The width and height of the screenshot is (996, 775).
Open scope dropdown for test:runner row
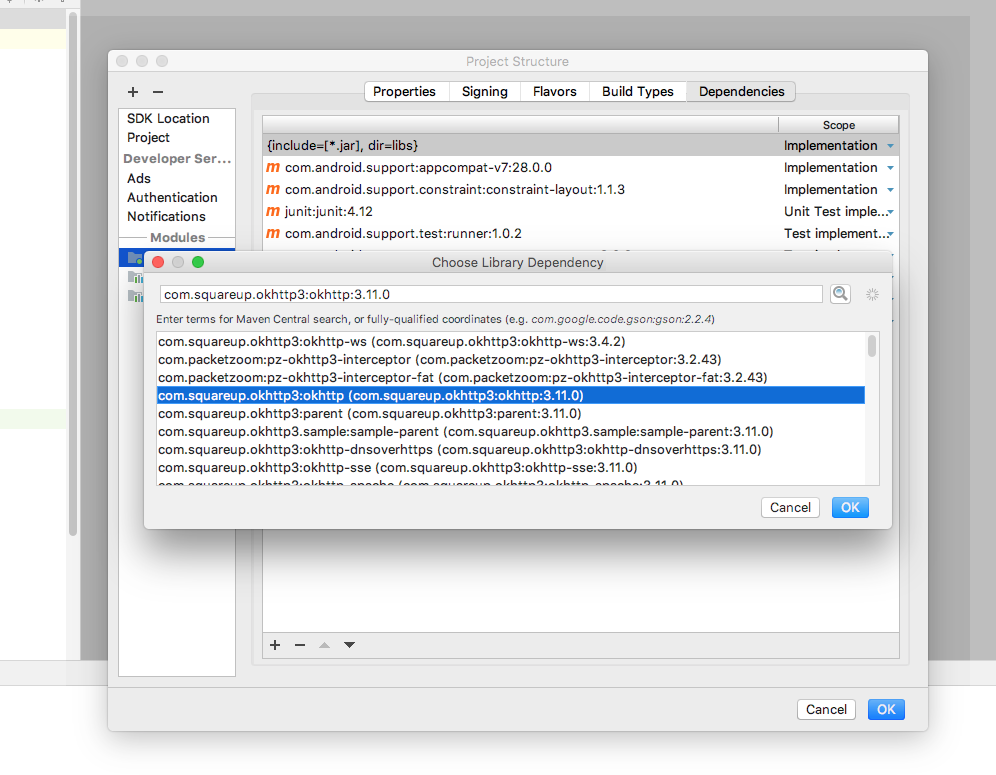891,234
